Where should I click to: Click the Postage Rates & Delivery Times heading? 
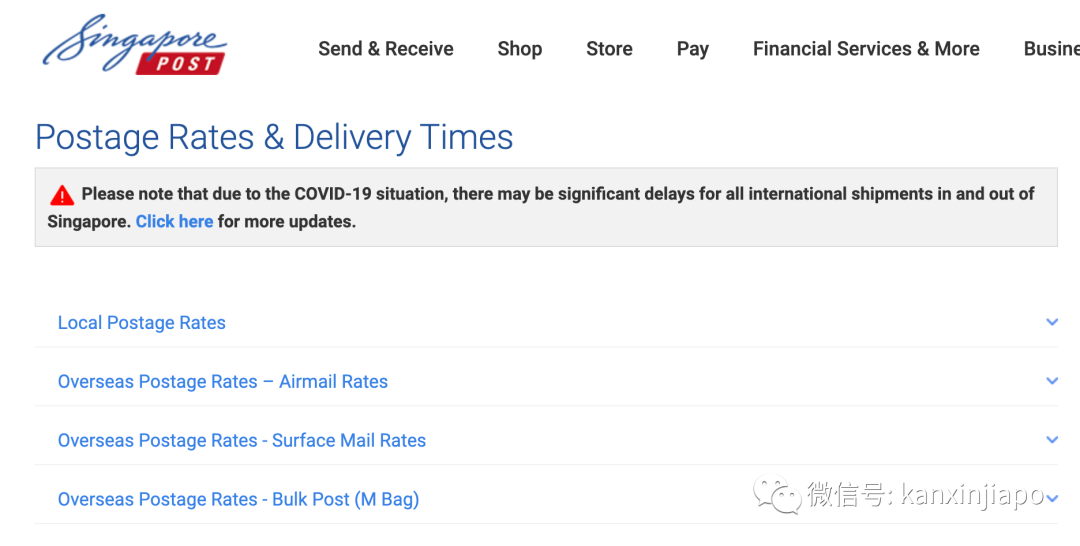coord(274,137)
